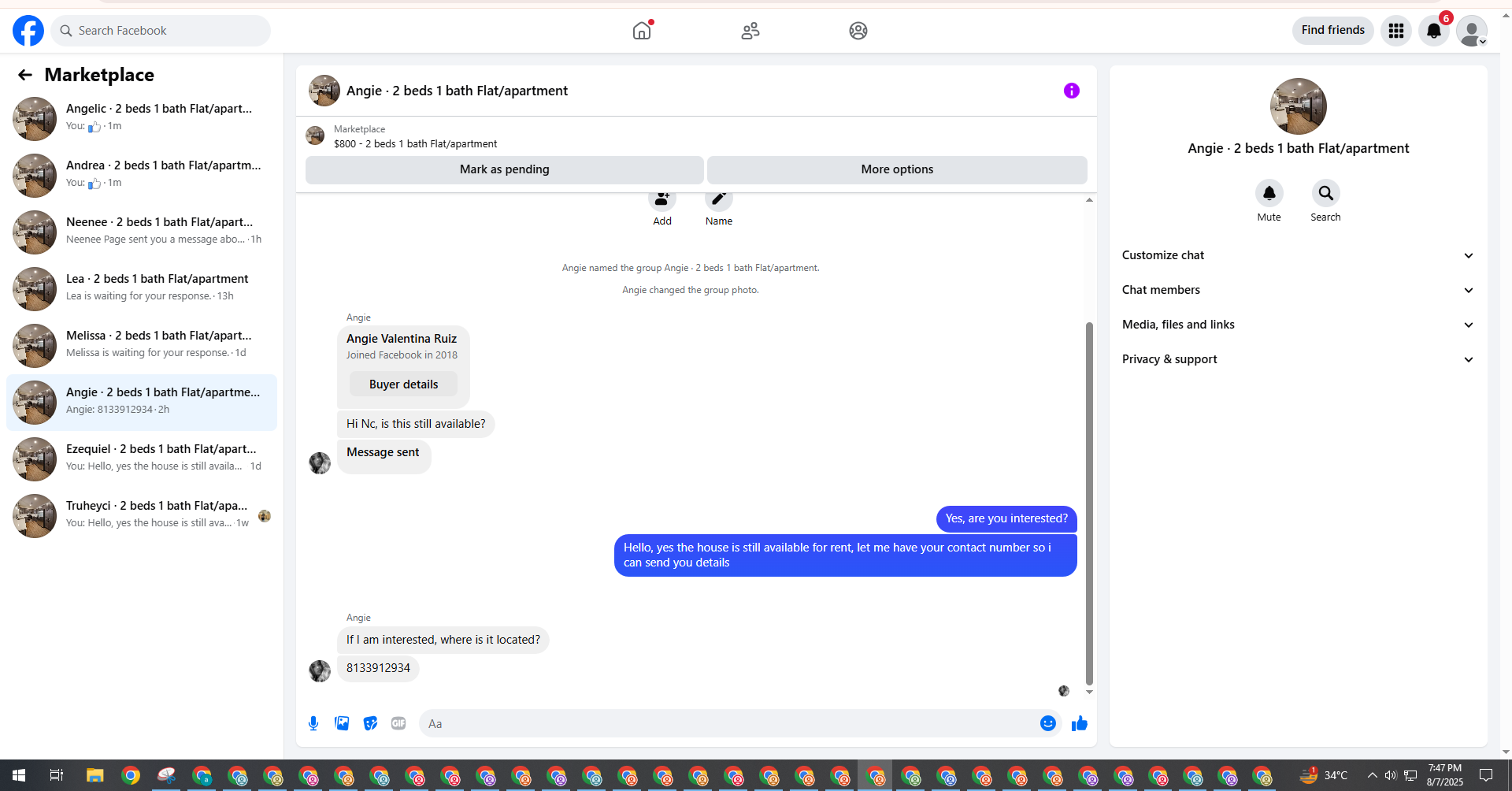Open the $800 Marketplace listing link
The width and height of the screenshot is (1512, 791).
click(415, 144)
